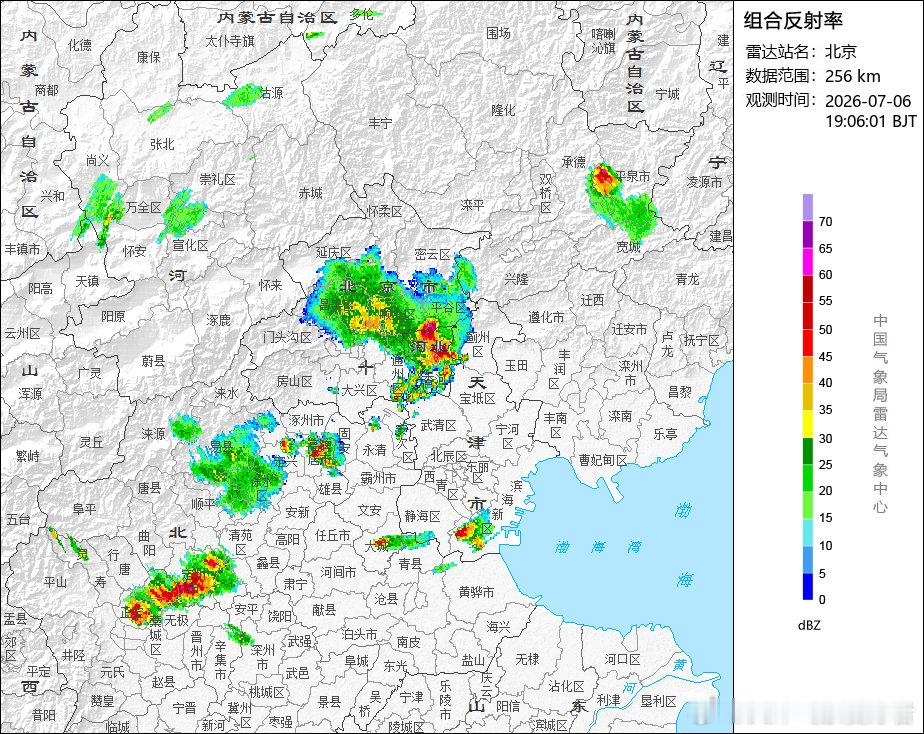Click the 遵化市 map label

pos(546,318)
